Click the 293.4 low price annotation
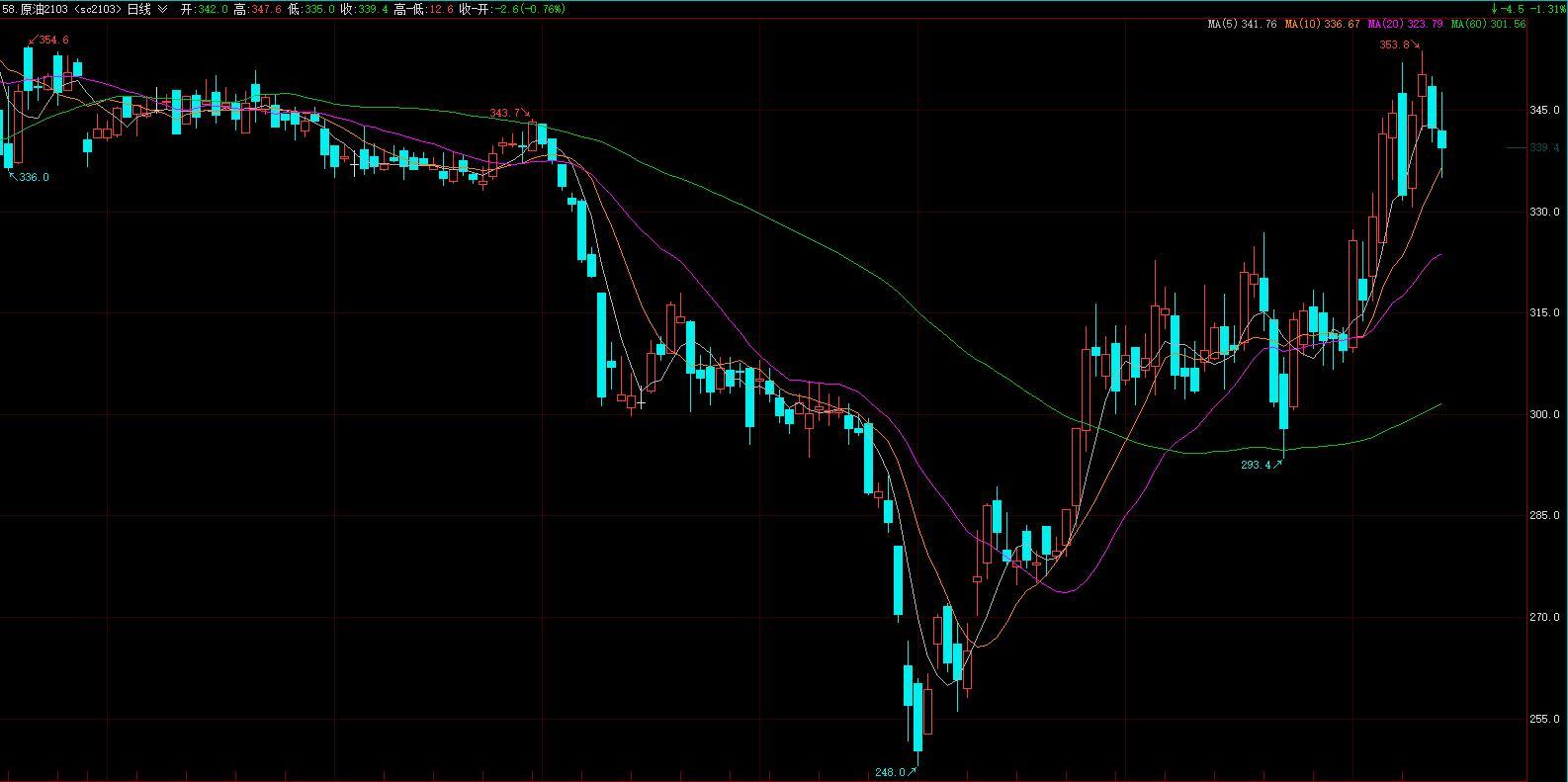 click(x=1255, y=465)
